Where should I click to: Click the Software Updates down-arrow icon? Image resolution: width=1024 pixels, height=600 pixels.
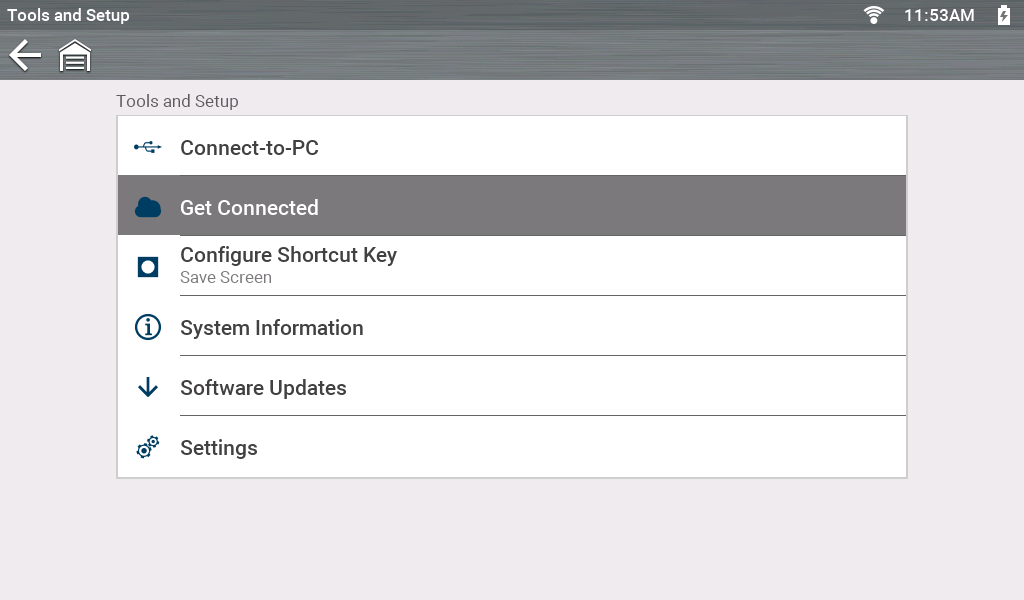point(148,387)
